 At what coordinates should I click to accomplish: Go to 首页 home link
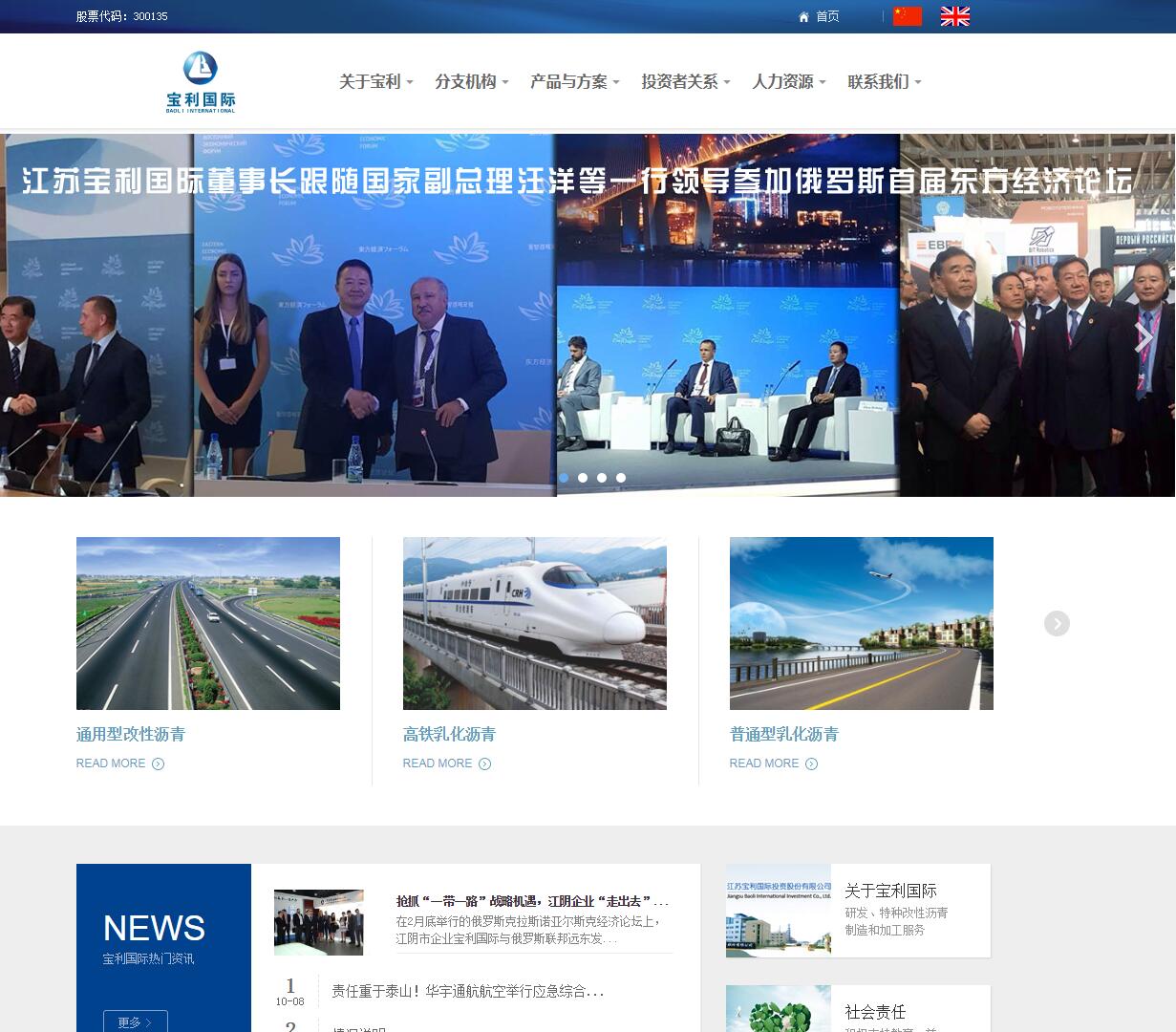click(827, 16)
